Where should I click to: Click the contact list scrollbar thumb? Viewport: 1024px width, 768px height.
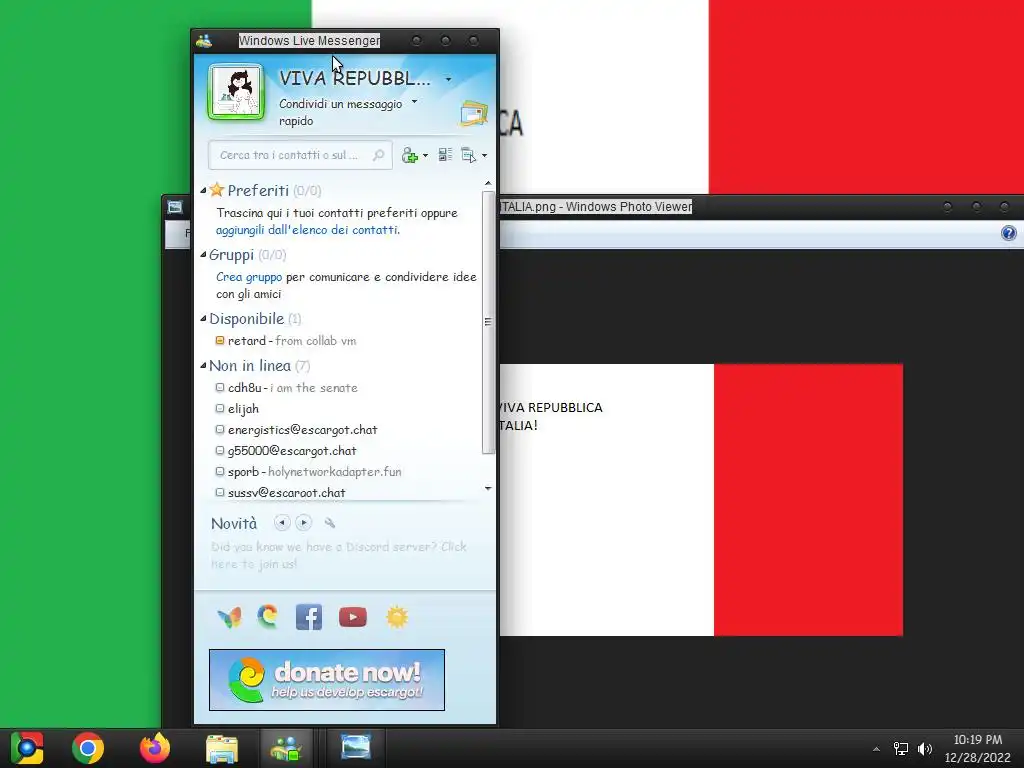[488, 322]
